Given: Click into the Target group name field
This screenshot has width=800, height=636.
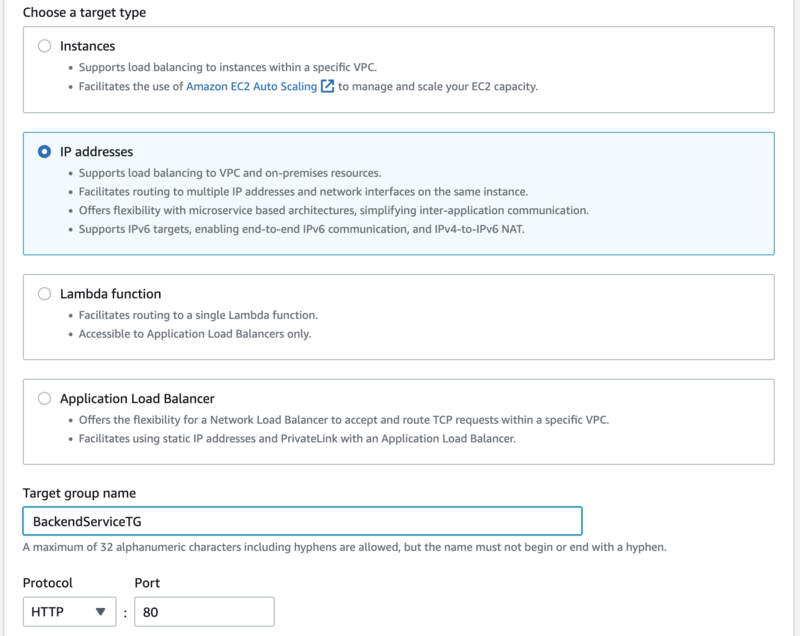Looking at the screenshot, I should click(x=300, y=520).
